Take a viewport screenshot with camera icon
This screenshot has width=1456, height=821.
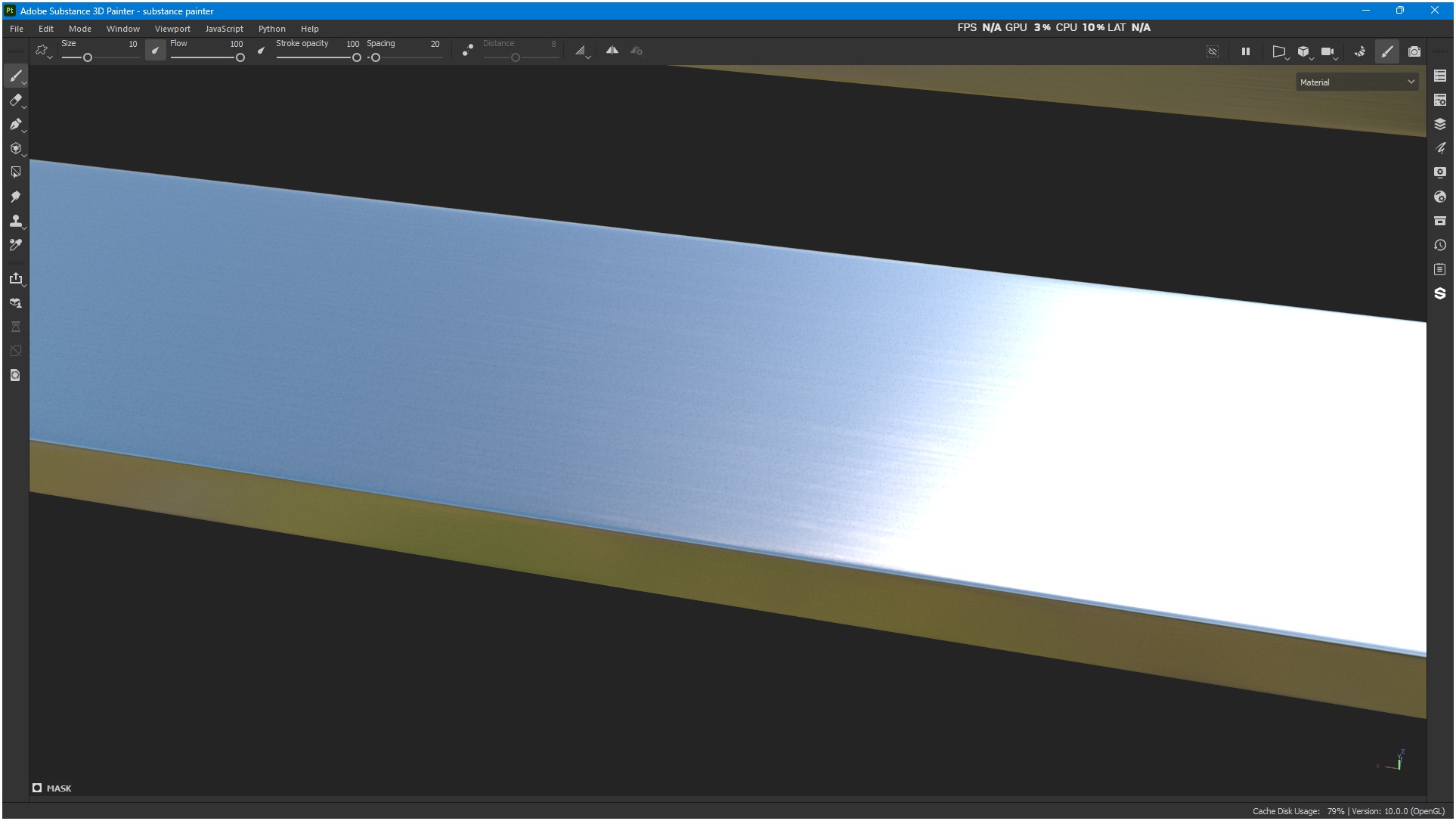click(x=1414, y=51)
